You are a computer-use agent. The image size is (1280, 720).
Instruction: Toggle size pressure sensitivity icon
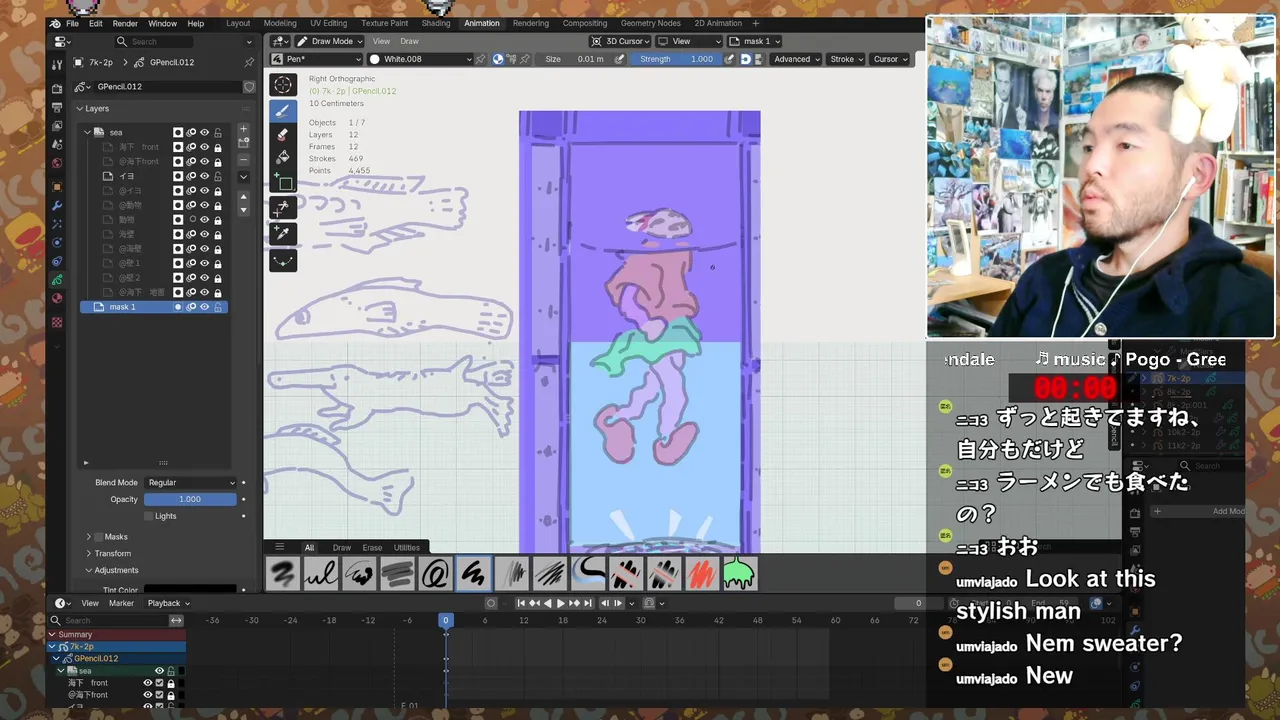click(620, 59)
